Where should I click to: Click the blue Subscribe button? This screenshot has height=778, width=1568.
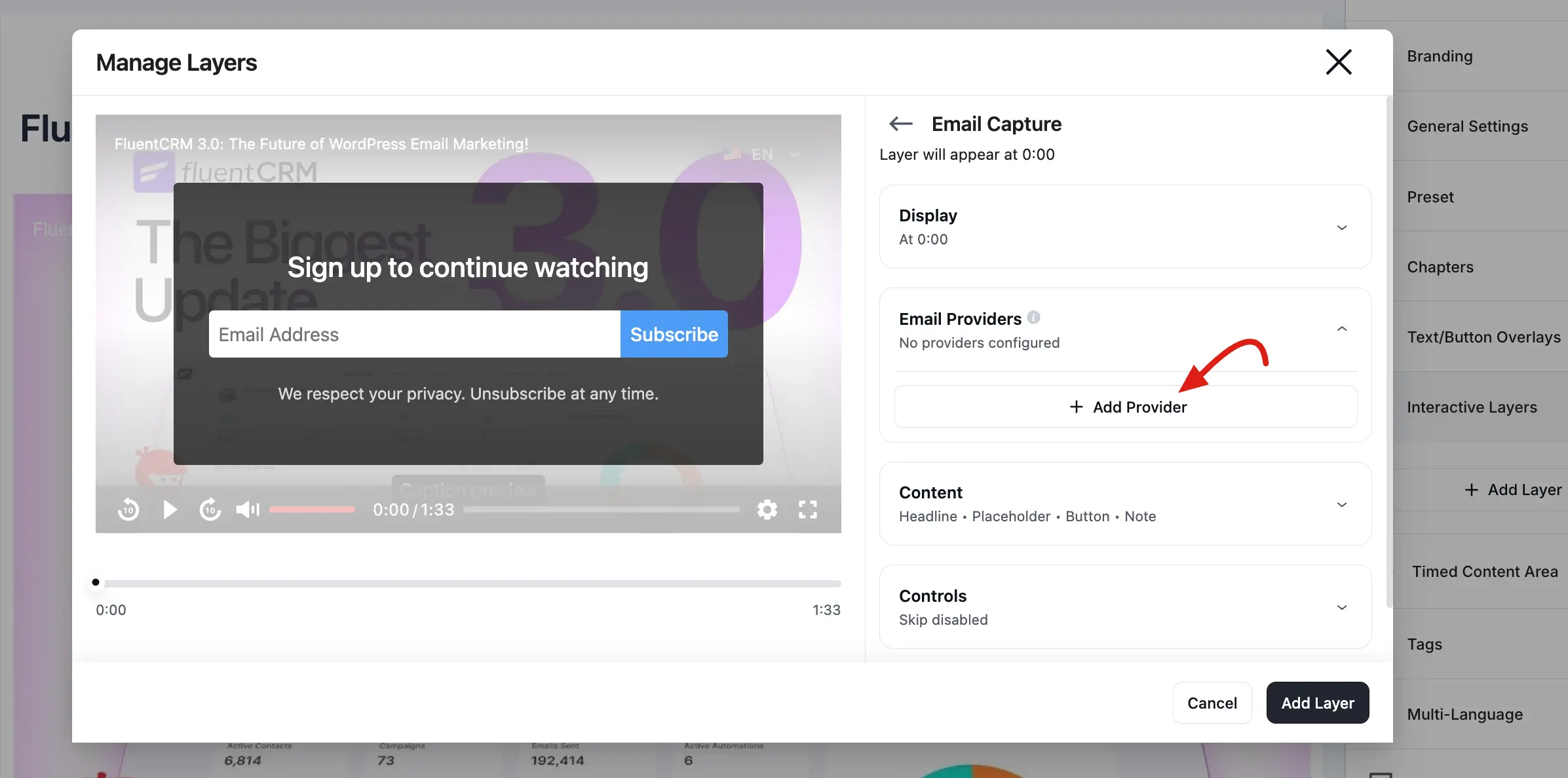(674, 334)
